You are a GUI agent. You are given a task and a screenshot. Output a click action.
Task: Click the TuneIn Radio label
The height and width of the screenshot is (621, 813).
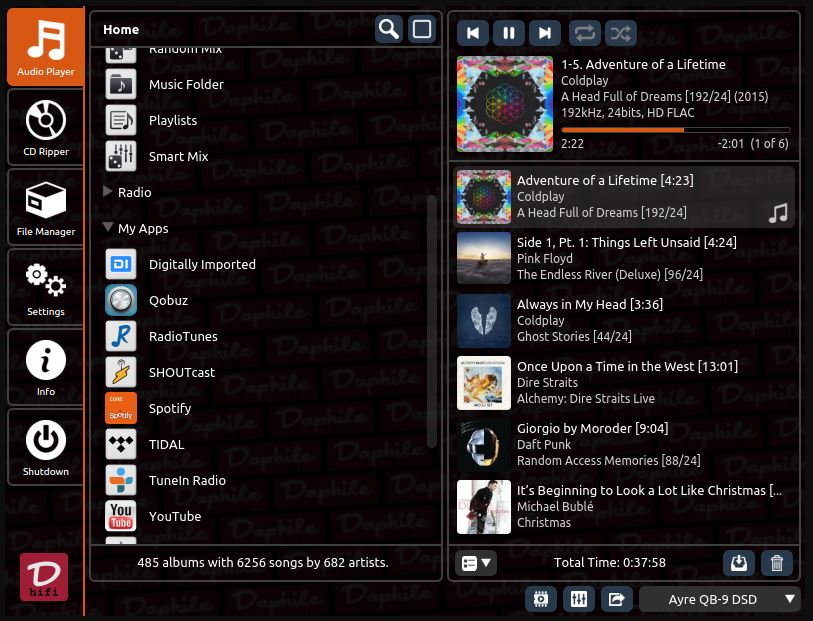187,481
